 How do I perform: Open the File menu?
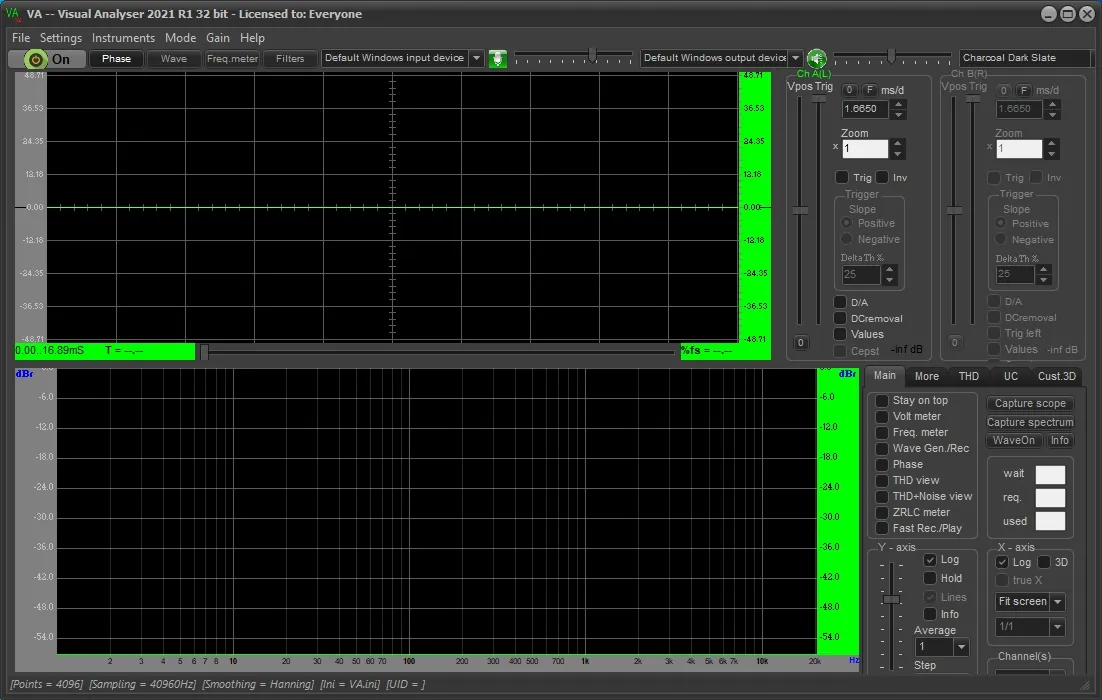[x=21, y=38]
